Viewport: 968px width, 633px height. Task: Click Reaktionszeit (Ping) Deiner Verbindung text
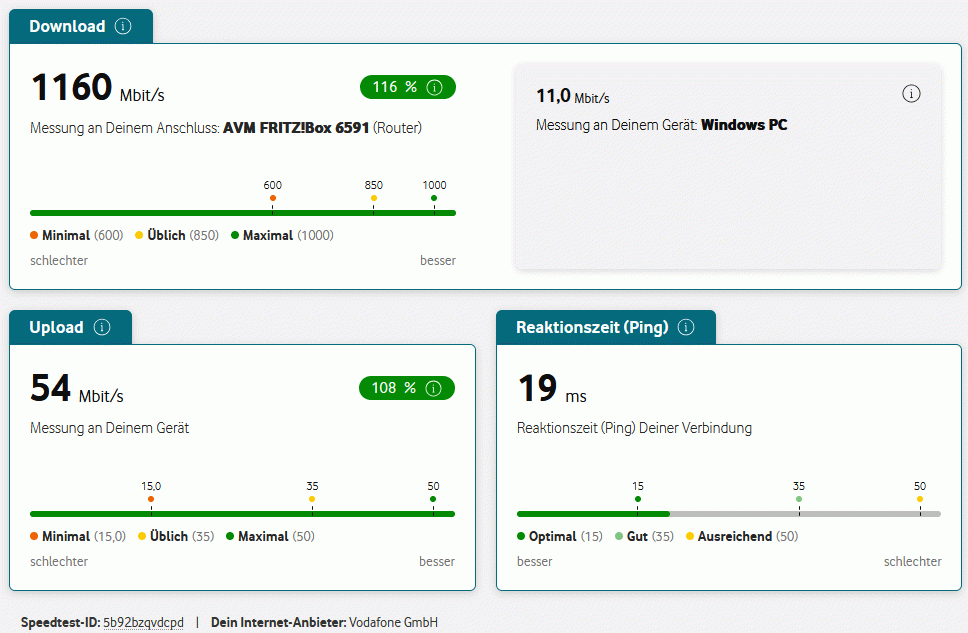tap(635, 428)
